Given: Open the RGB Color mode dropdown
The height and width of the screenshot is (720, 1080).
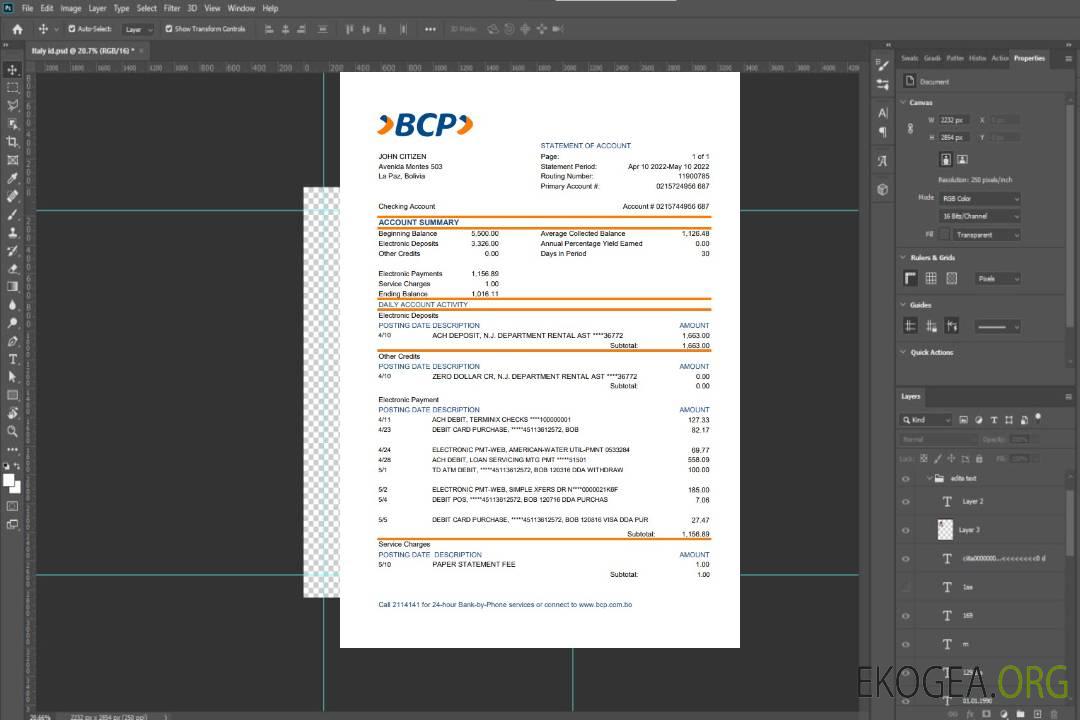Looking at the screenshot, I should click(x=980, y=198).
